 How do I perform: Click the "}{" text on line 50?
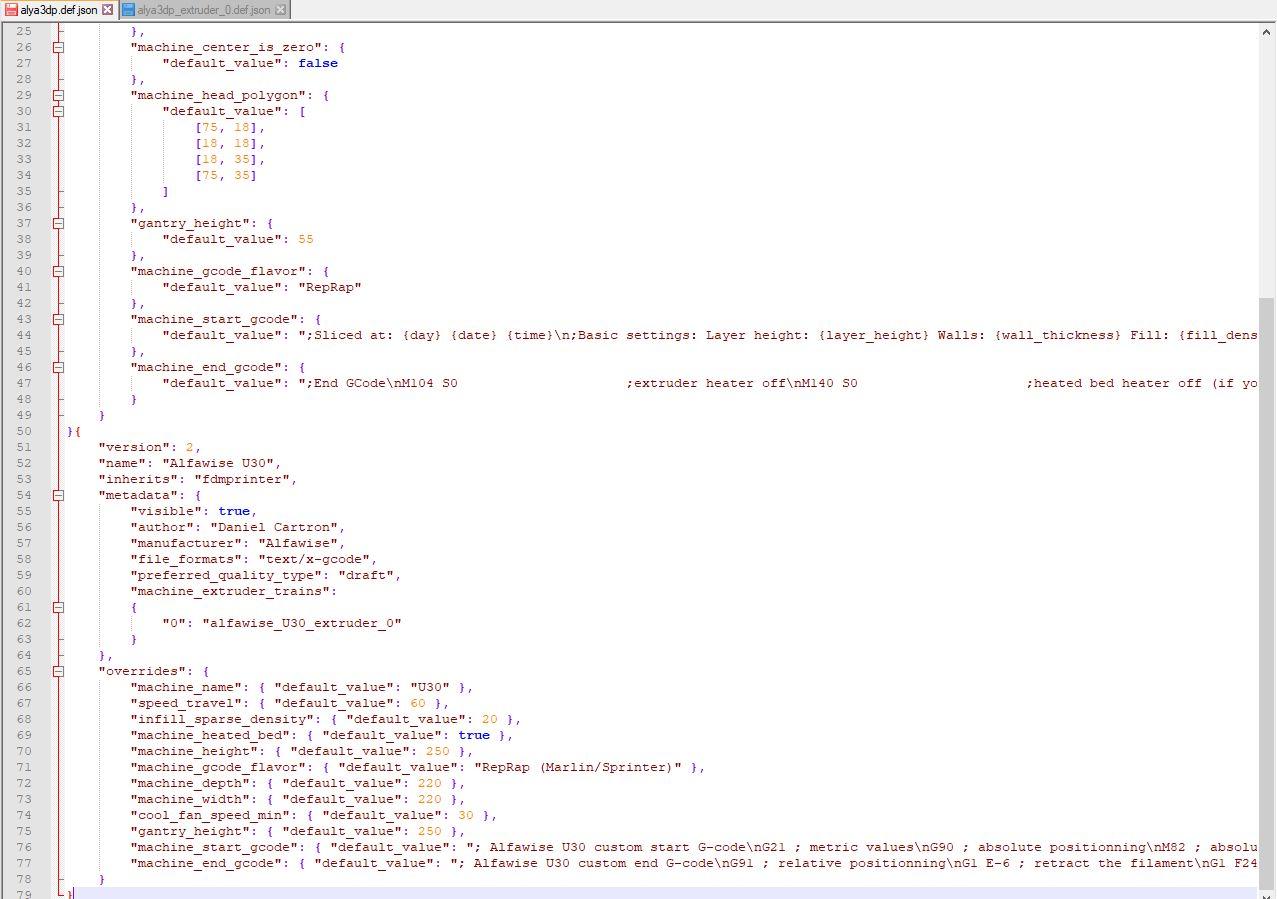click(x=74, y=431)
